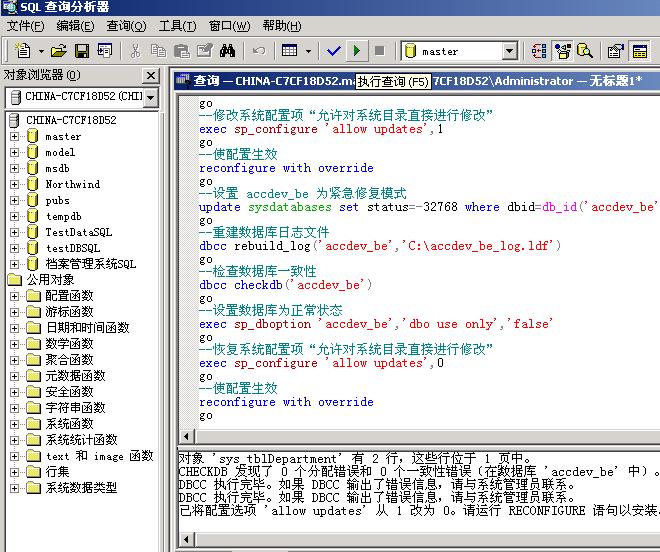
Task: Open the 编辑(E) menu
Action: (75, 26)
